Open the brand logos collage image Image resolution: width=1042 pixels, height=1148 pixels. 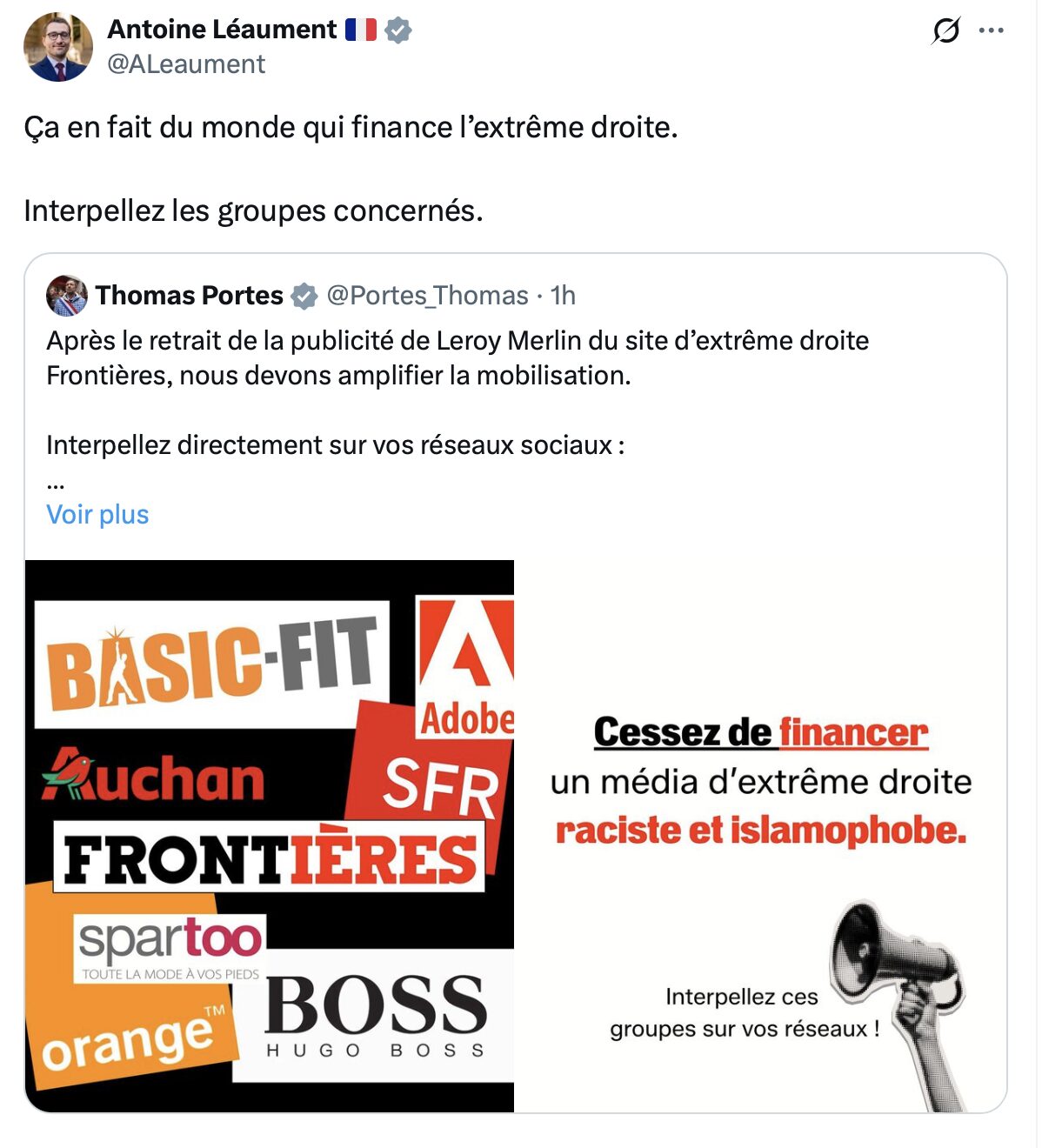pos(270,835)
